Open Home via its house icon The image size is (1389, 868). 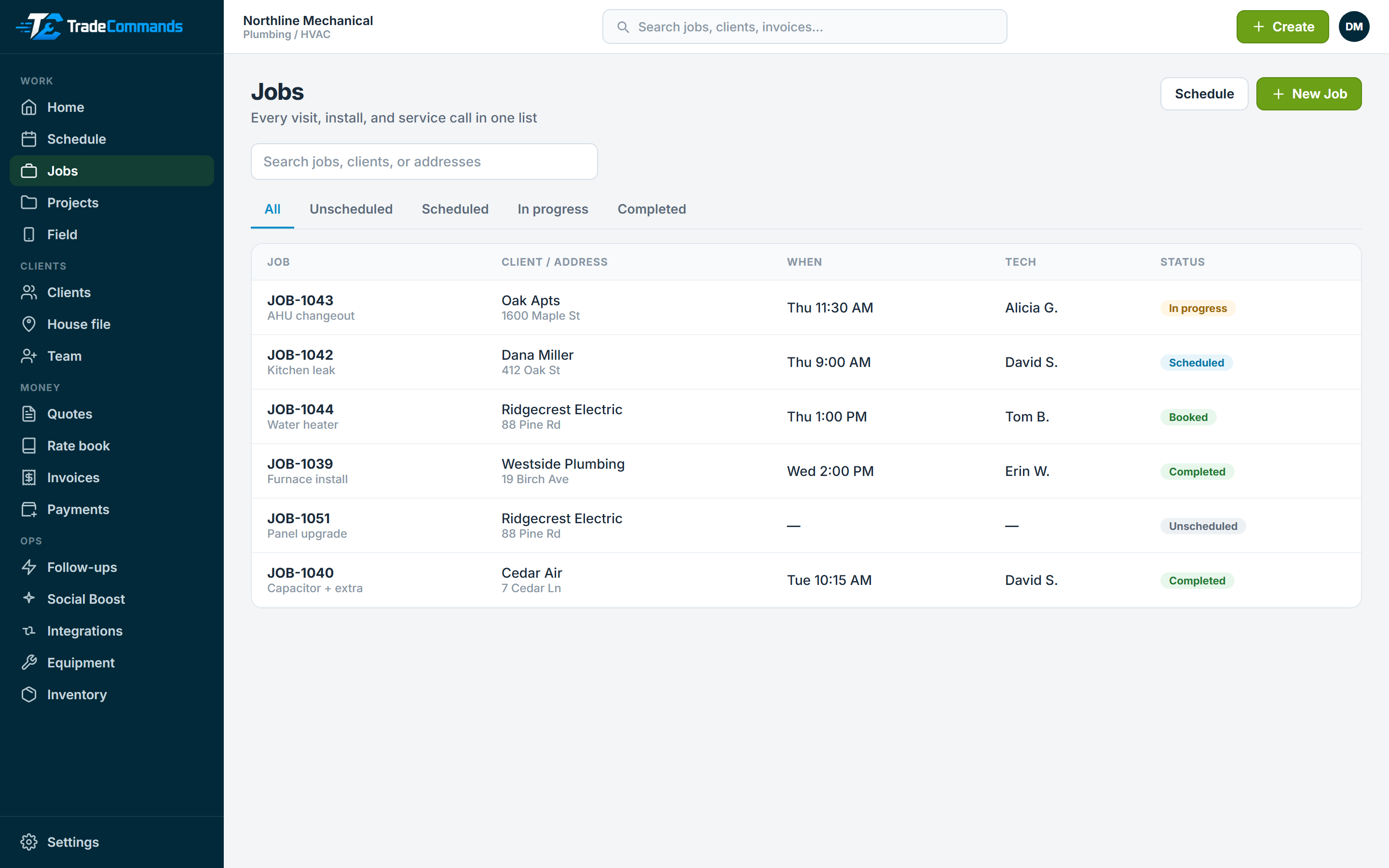coord(29,108)
